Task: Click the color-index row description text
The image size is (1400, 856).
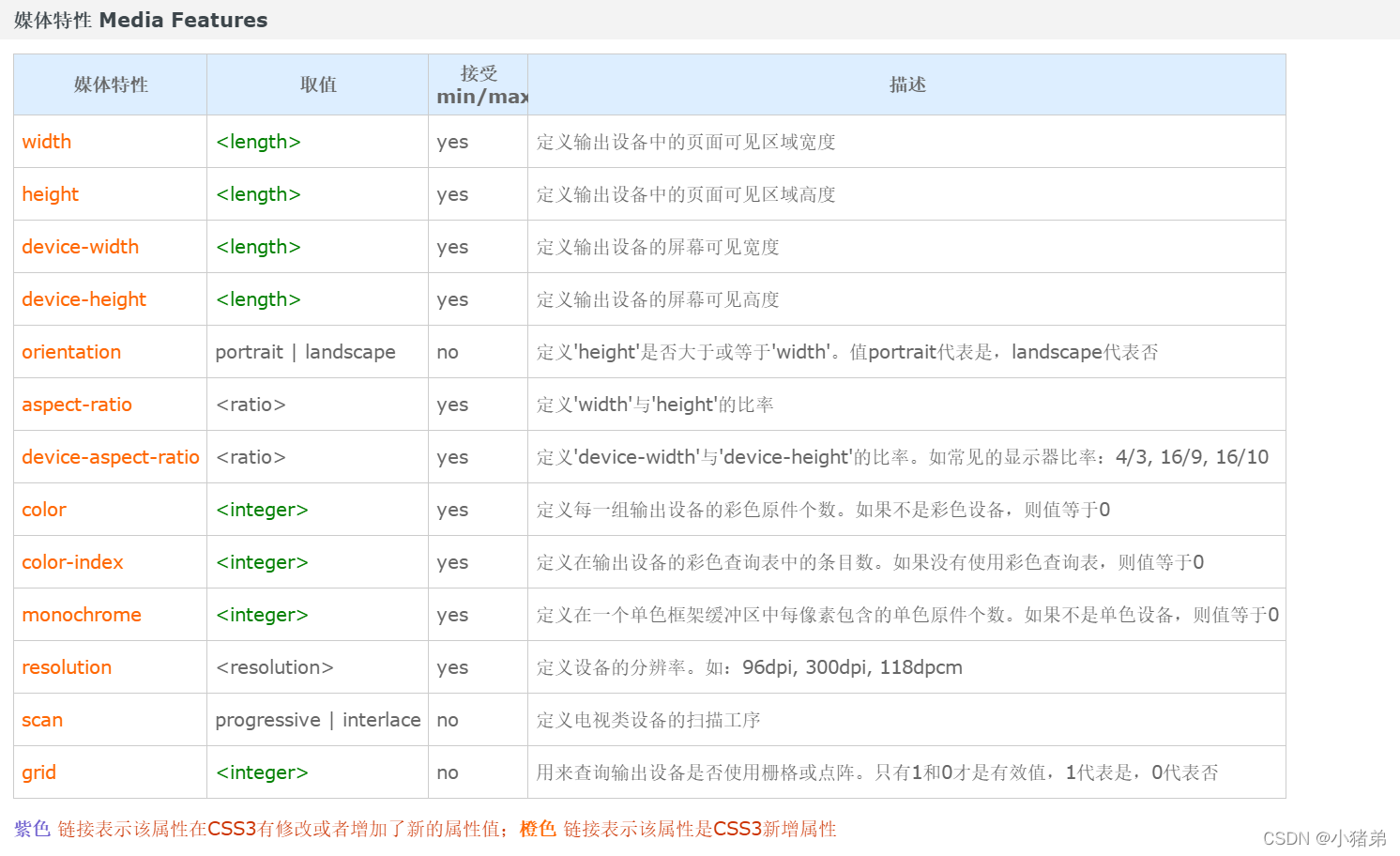Action: 870,562
